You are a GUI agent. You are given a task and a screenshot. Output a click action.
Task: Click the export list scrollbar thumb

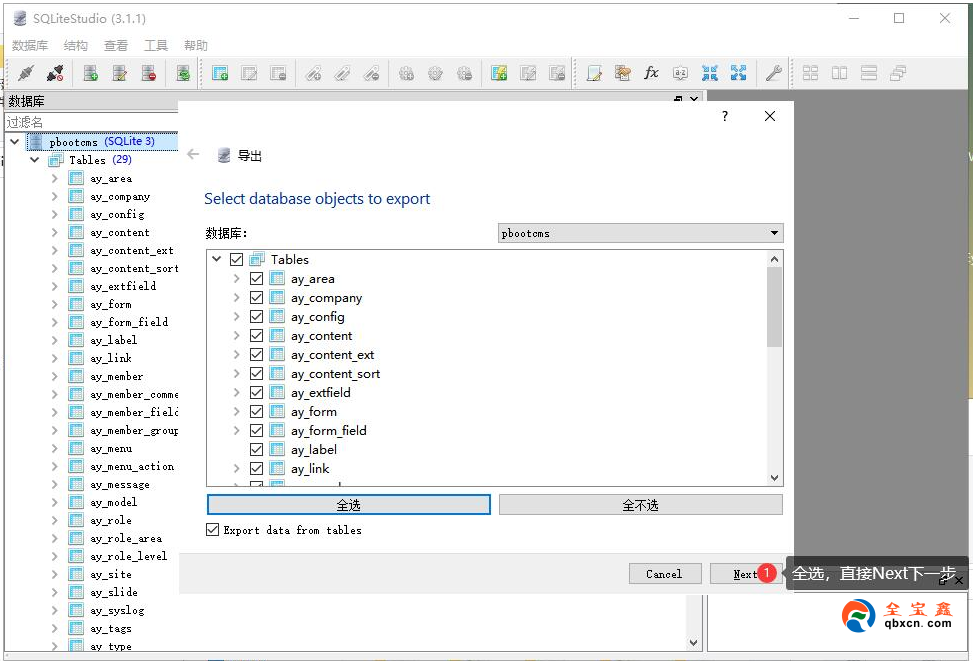[x=774, y=307]
